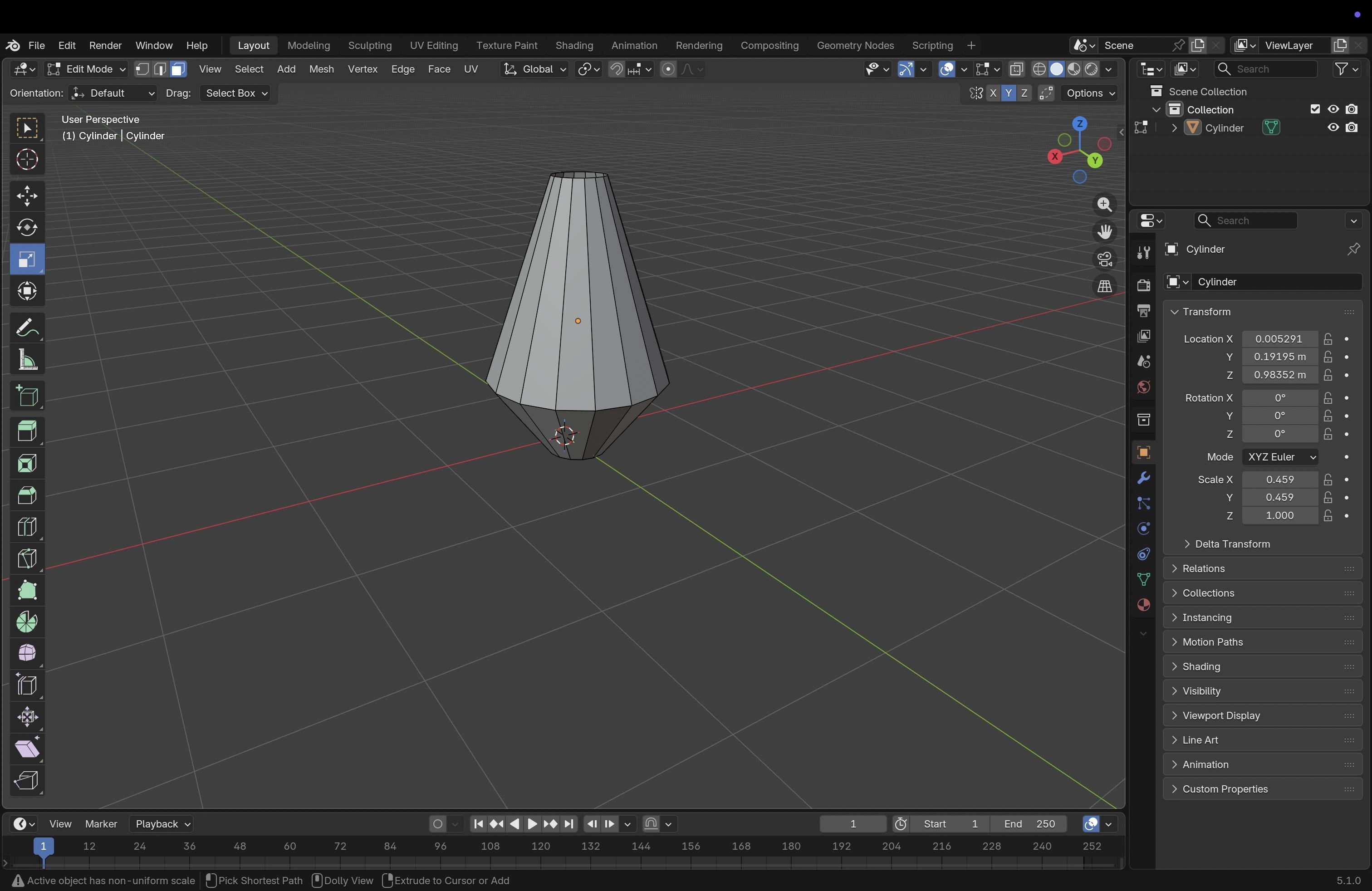Open the Material properties tab
The height and width of the screenshot is (891, 1372).
tap(1143, 605)
